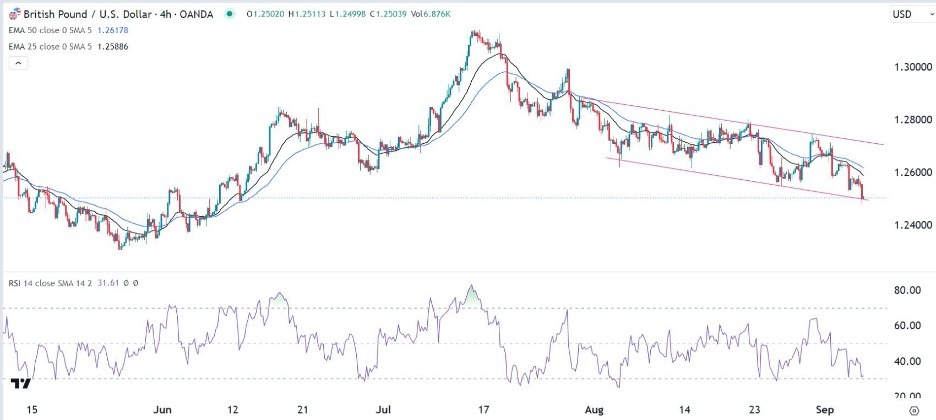Open the USD currency dropdown

(903, 15)
